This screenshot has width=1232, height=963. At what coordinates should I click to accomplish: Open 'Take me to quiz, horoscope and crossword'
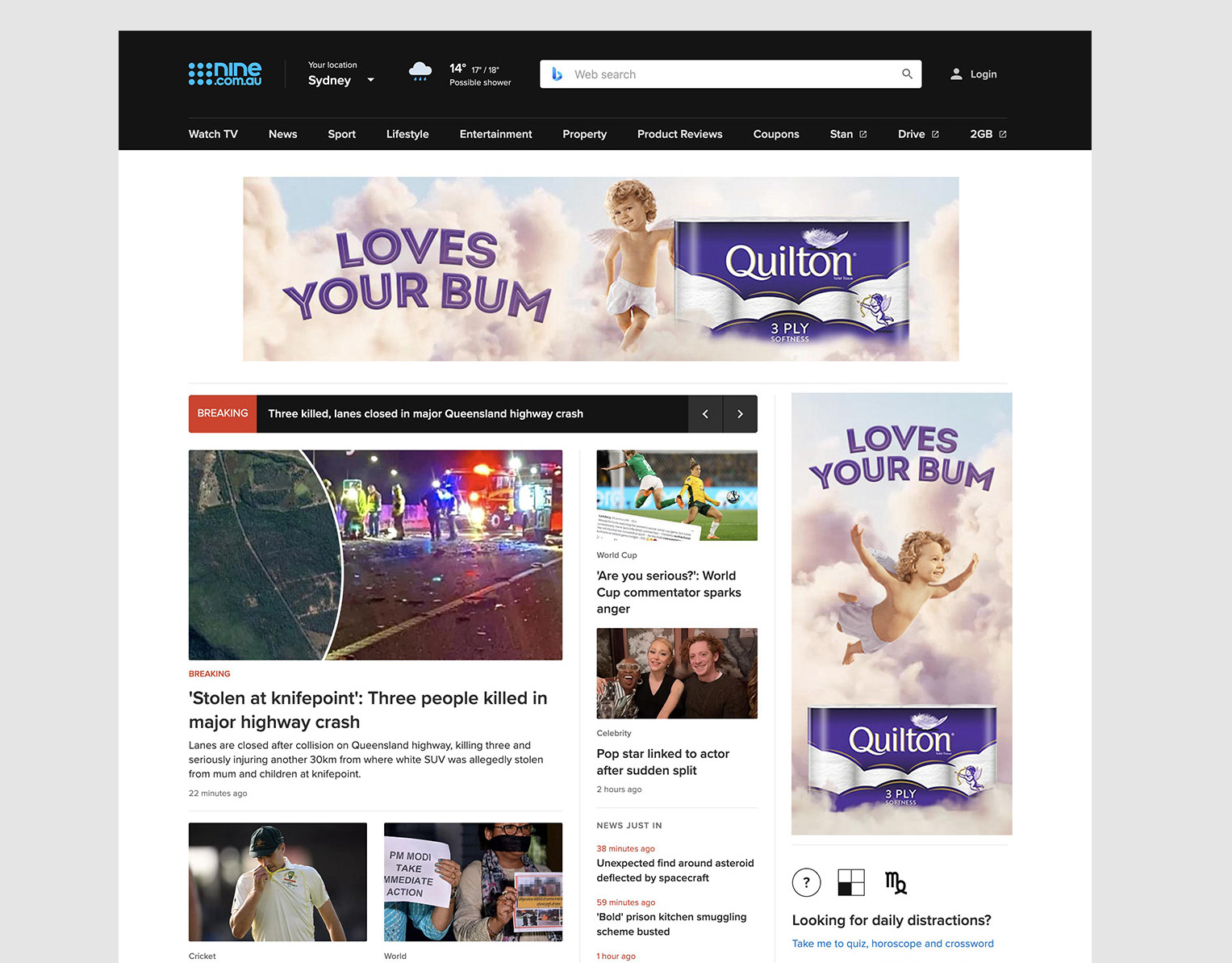893,944
